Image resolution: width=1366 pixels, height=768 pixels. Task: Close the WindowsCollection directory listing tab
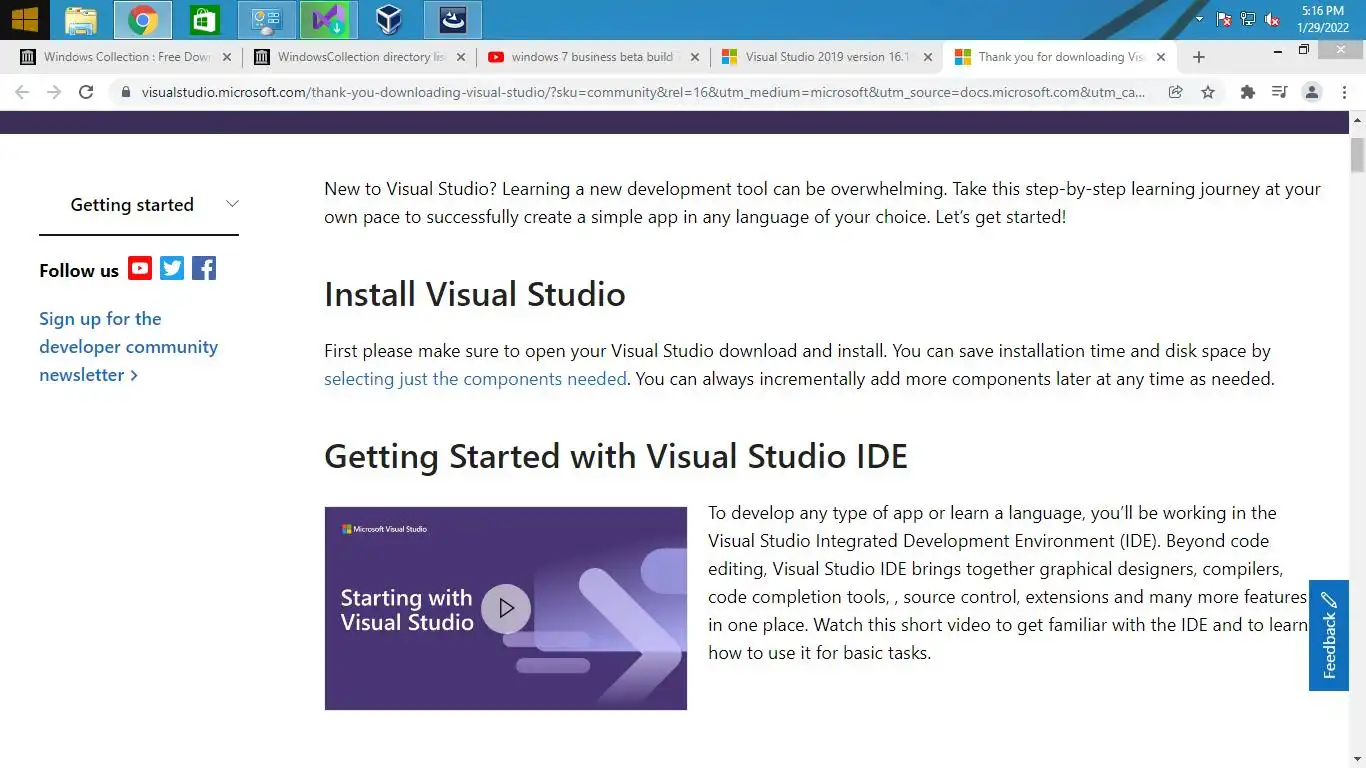pos(460,57)
